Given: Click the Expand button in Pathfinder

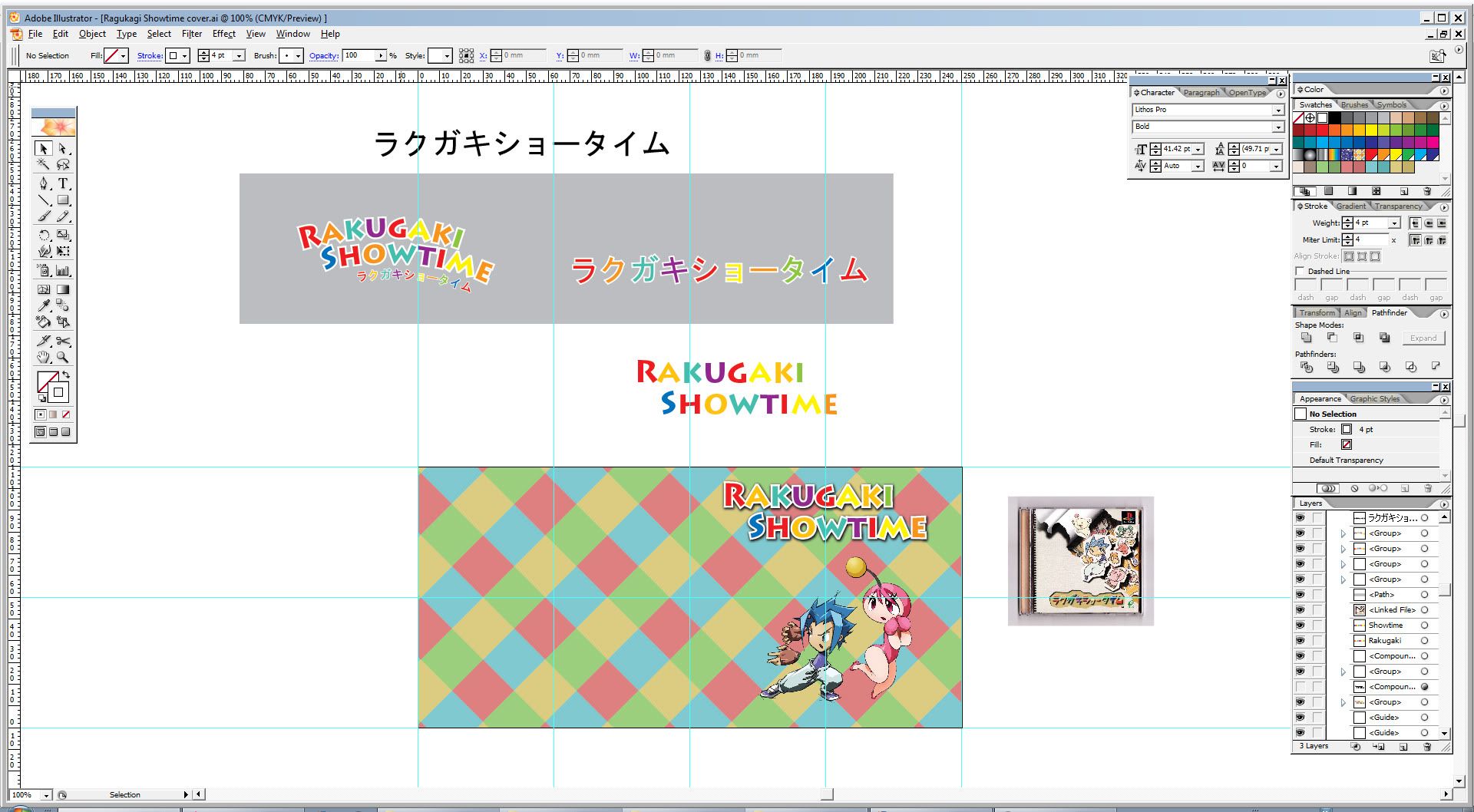Looking at the screenshot, I should pyautogui.click(x=1423, y=338).
